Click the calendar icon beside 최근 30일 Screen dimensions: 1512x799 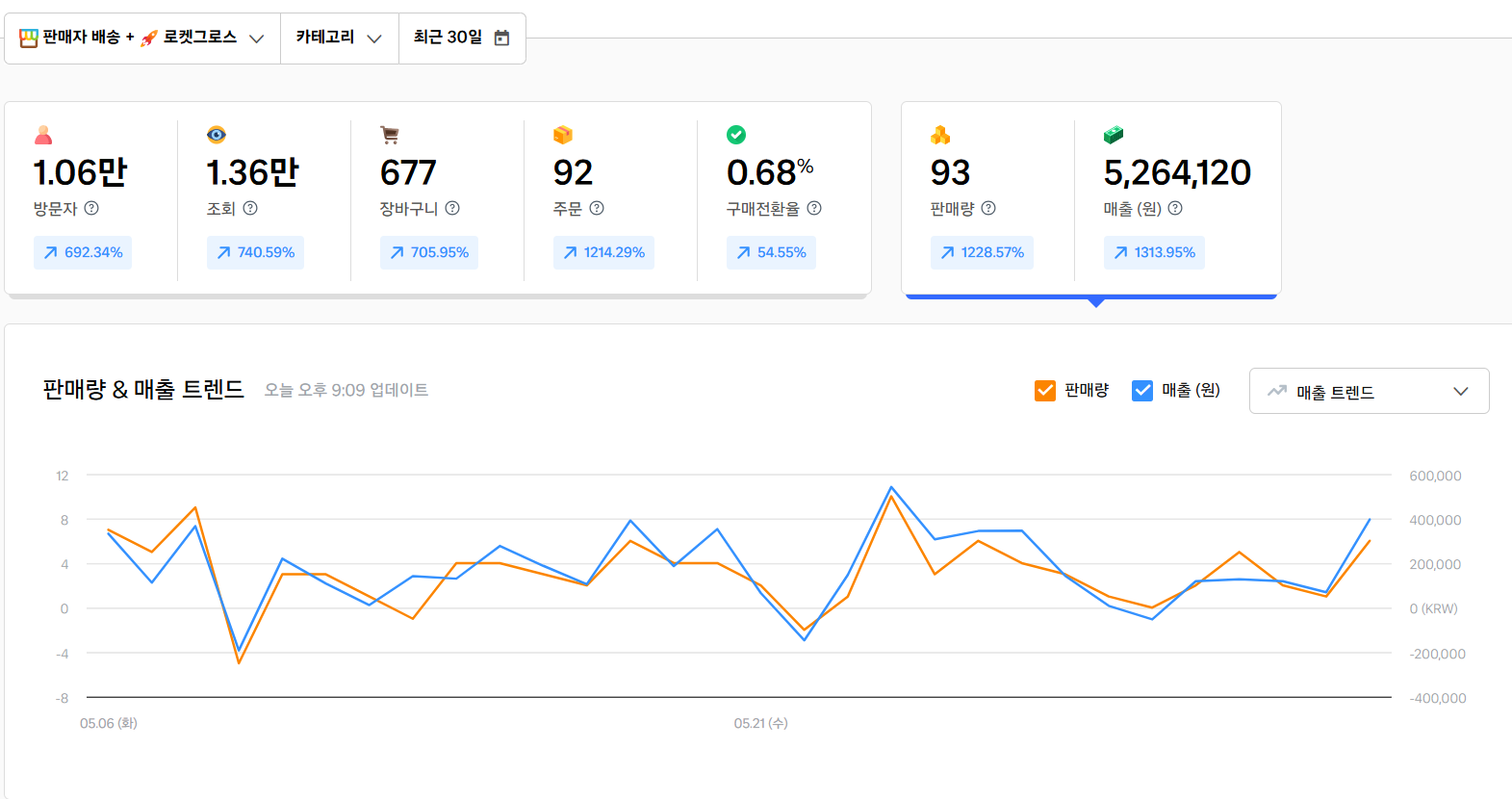pyautogui.click(x=501, y=38)
